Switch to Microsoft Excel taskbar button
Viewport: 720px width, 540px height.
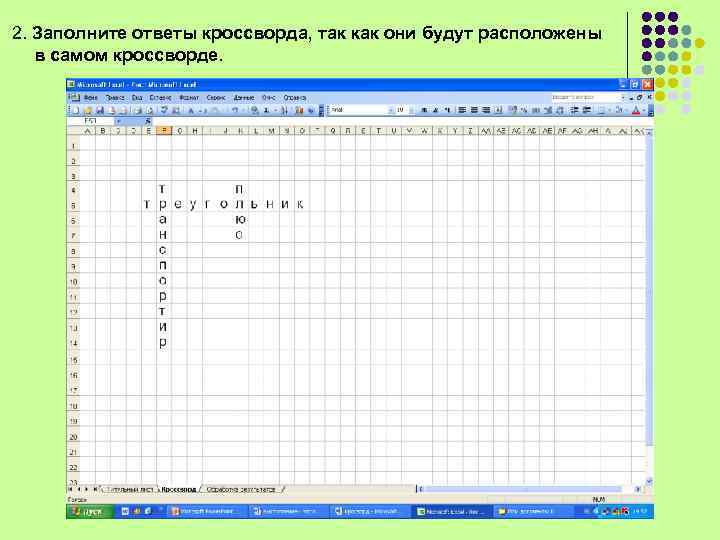point(453,512)
